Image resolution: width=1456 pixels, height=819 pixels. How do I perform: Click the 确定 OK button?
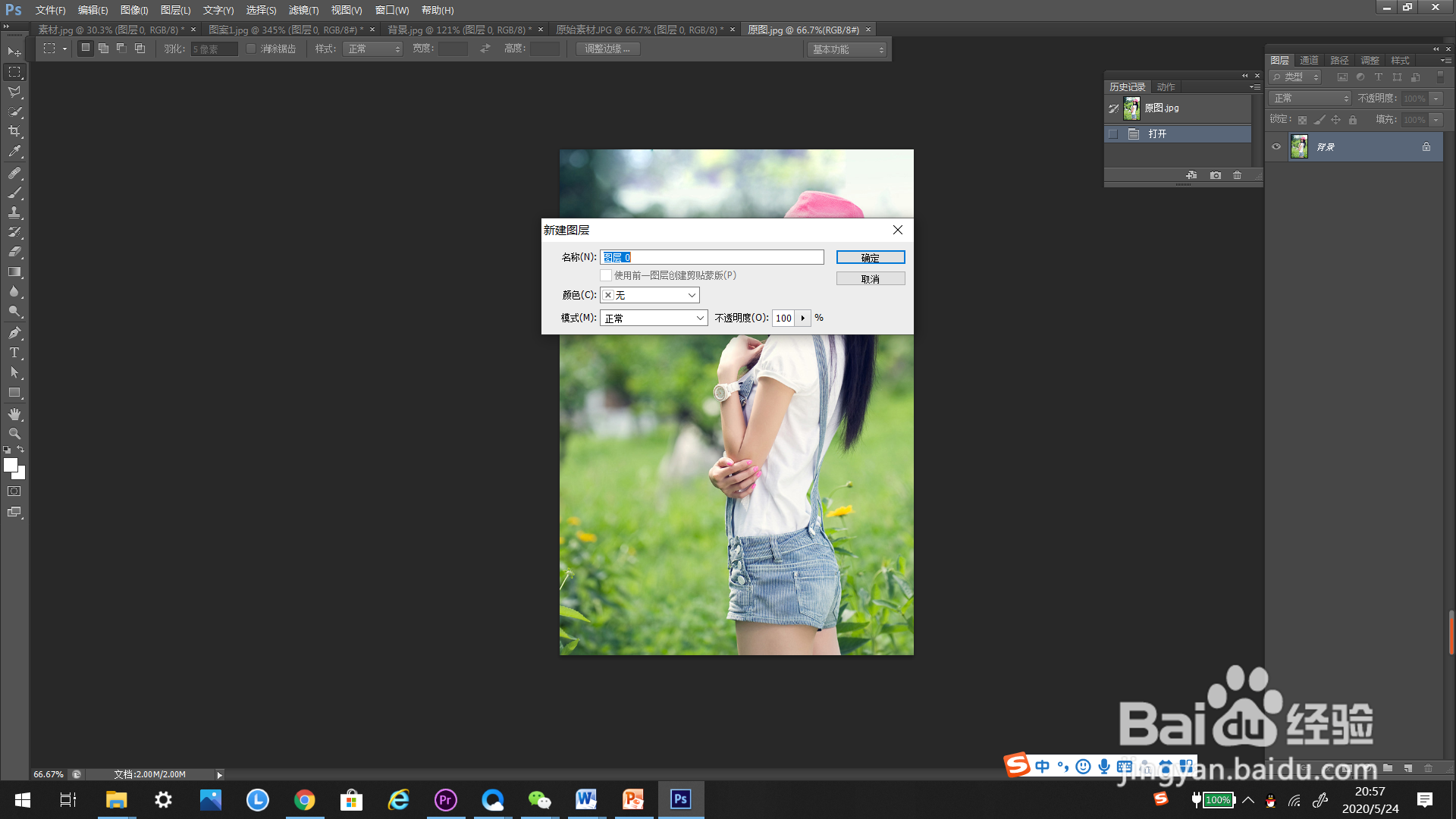[870, 258]
